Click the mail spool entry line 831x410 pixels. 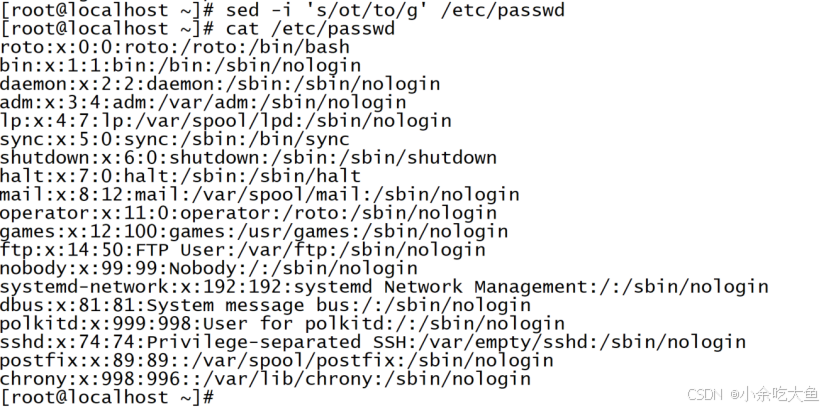tap(260, 194)
